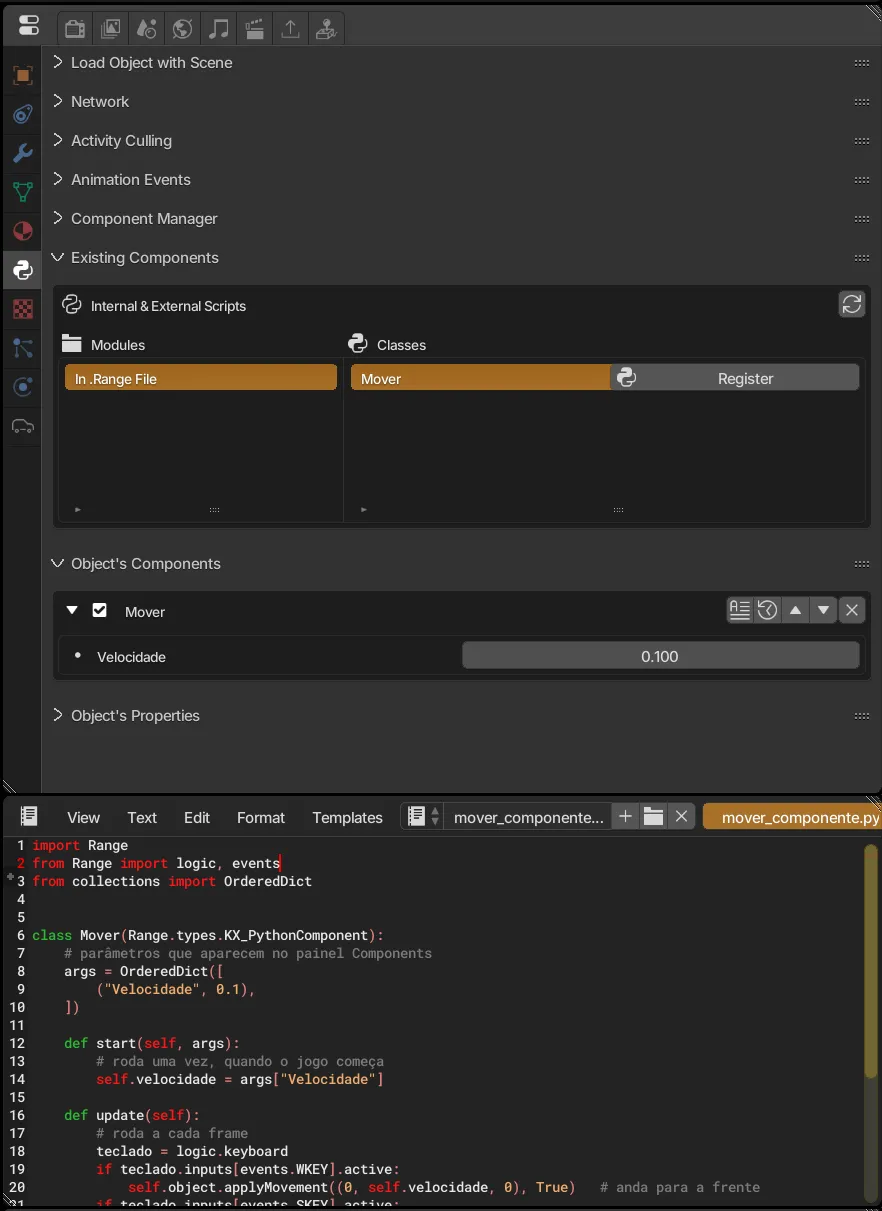
Task: Open the Templates menu in the text editor
Action: pos(347,817)
